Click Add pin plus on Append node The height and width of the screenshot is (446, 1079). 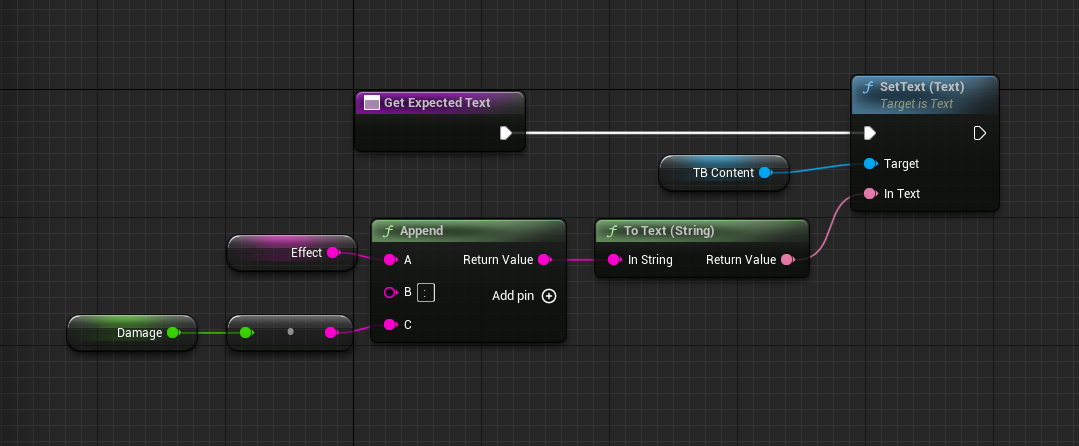(x=548, y=296)
